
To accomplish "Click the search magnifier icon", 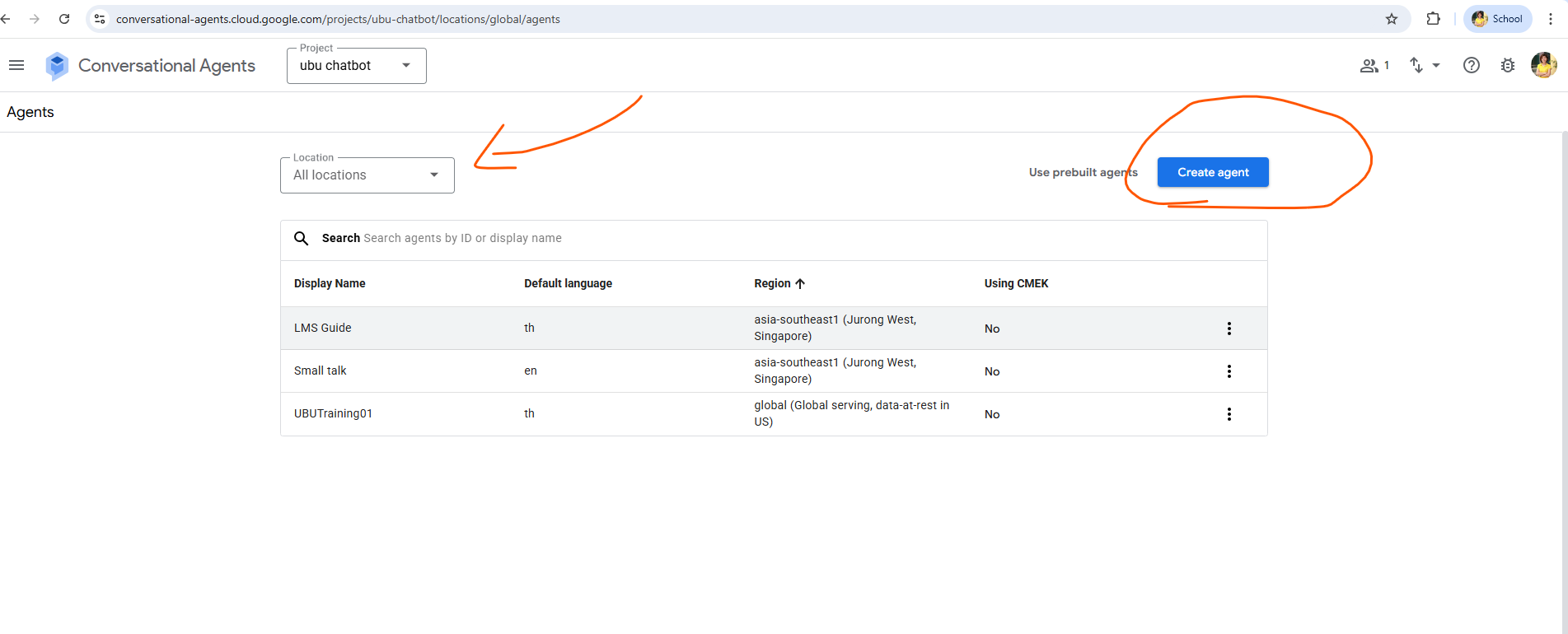I will (x=302, y=238).
